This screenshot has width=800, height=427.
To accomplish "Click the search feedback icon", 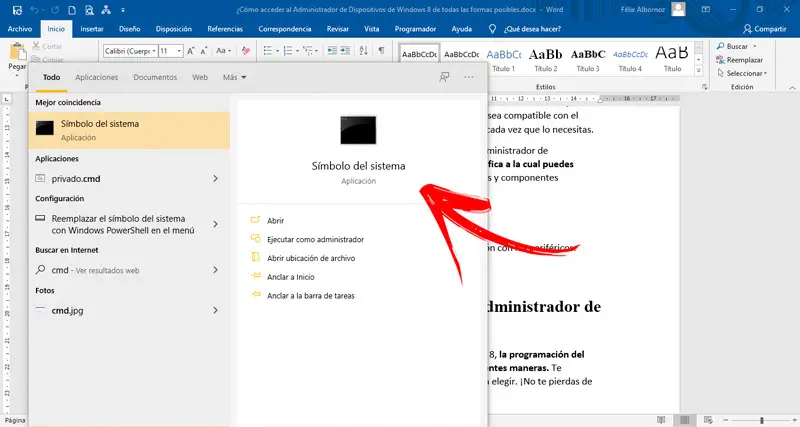I will pyautogui.click(x=444, y=77).
